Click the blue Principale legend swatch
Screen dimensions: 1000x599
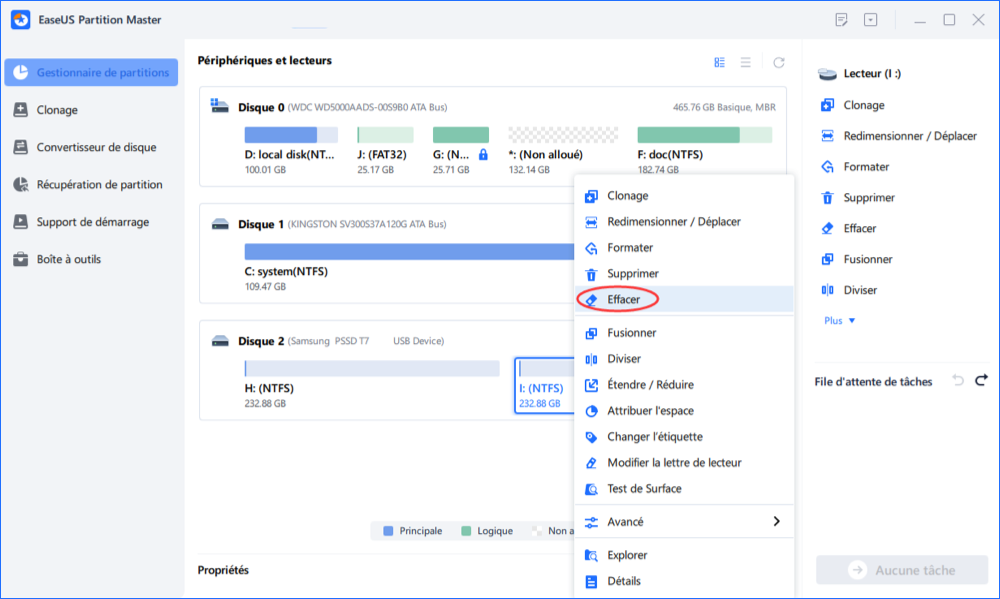(x=388, y=531)
